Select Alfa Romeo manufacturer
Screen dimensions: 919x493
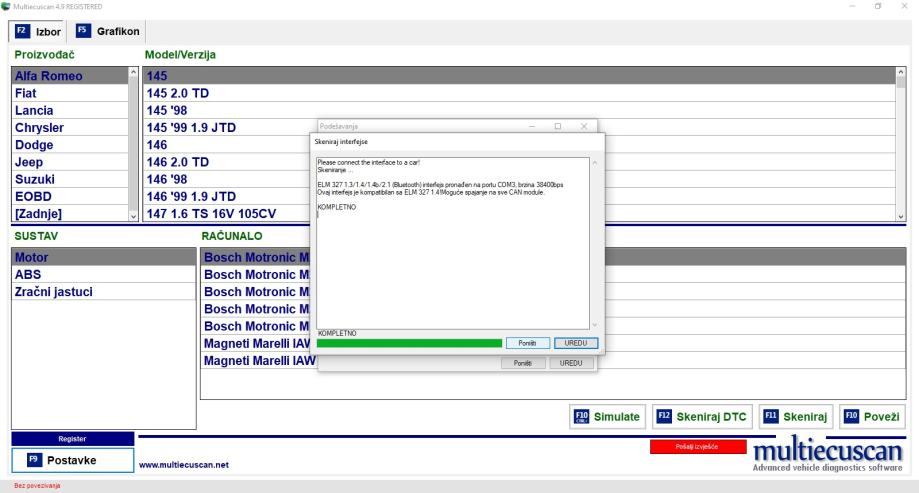tap(70, 76)
